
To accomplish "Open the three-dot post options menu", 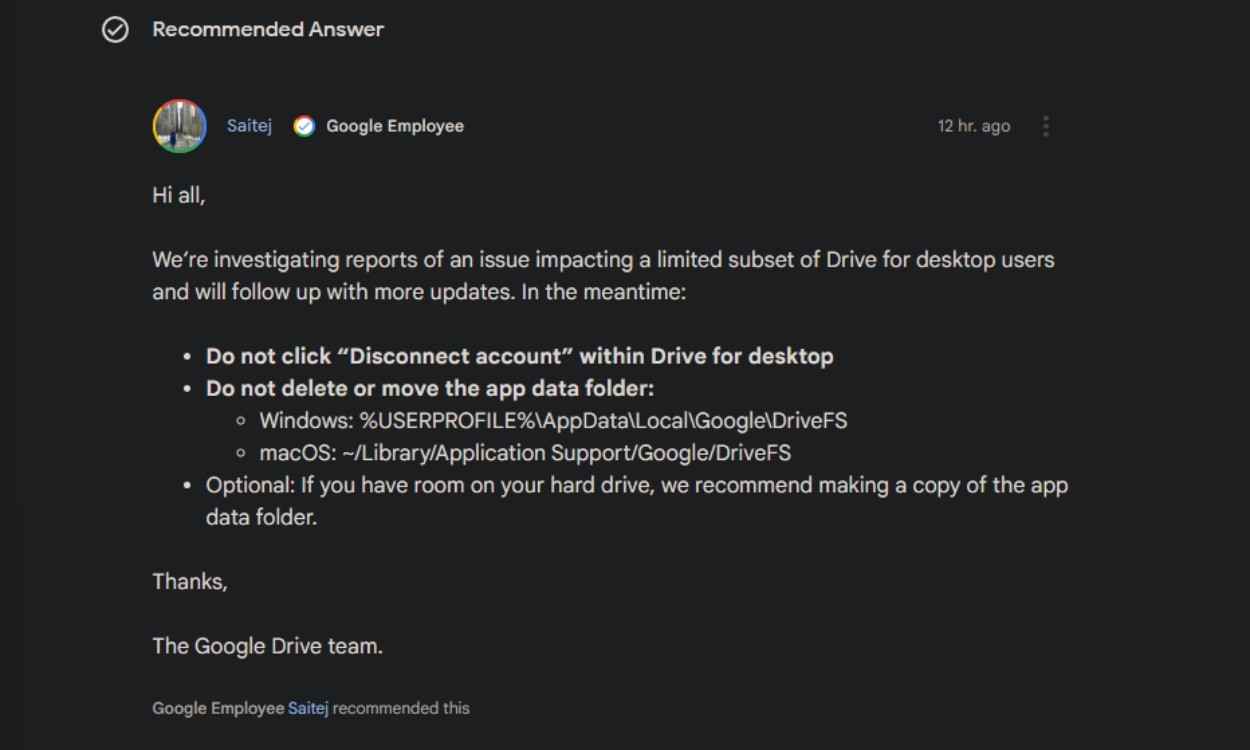I will (x=1046, y=126).
